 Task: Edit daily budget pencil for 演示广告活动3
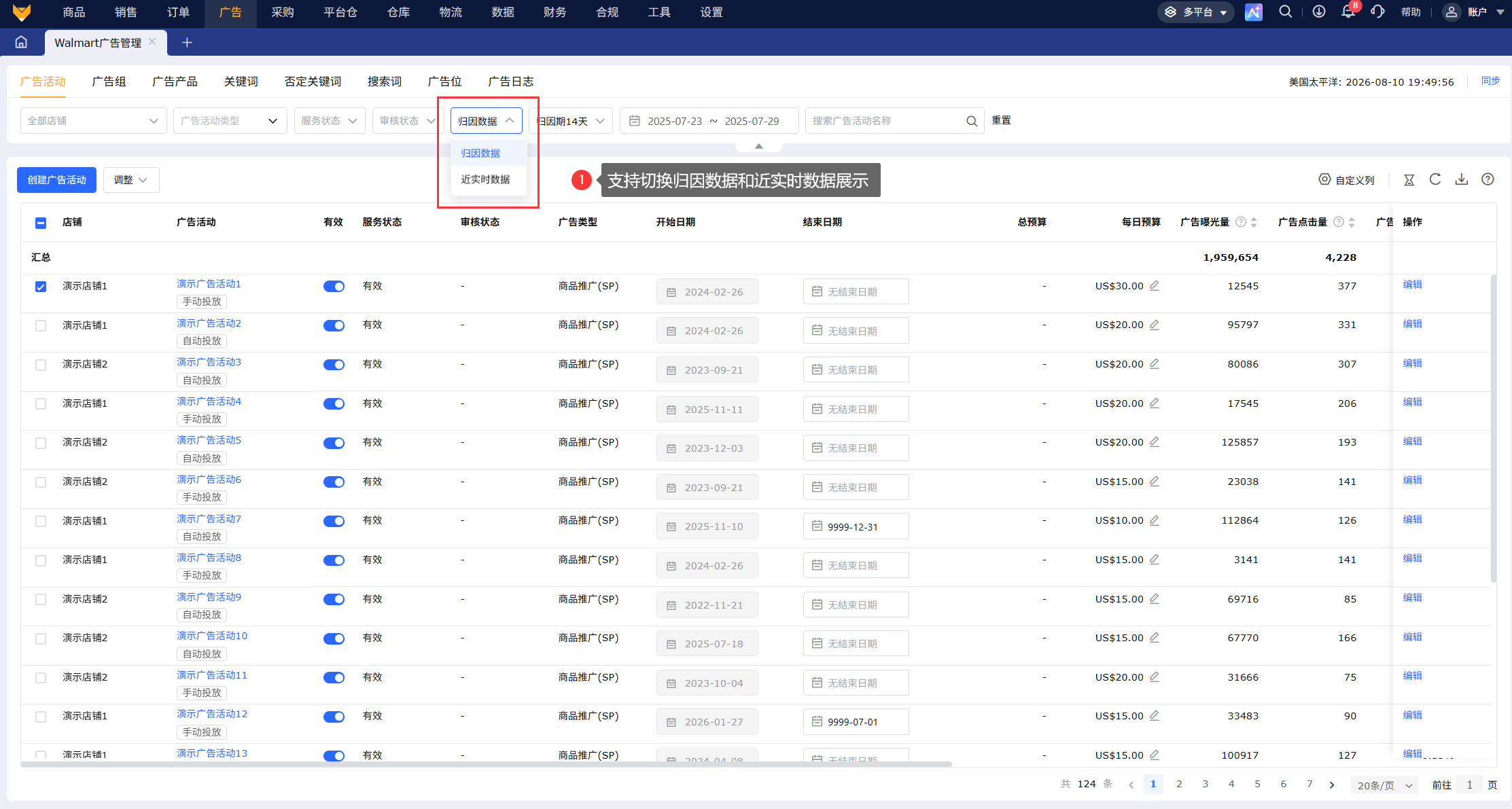[x=1155, y=364]
